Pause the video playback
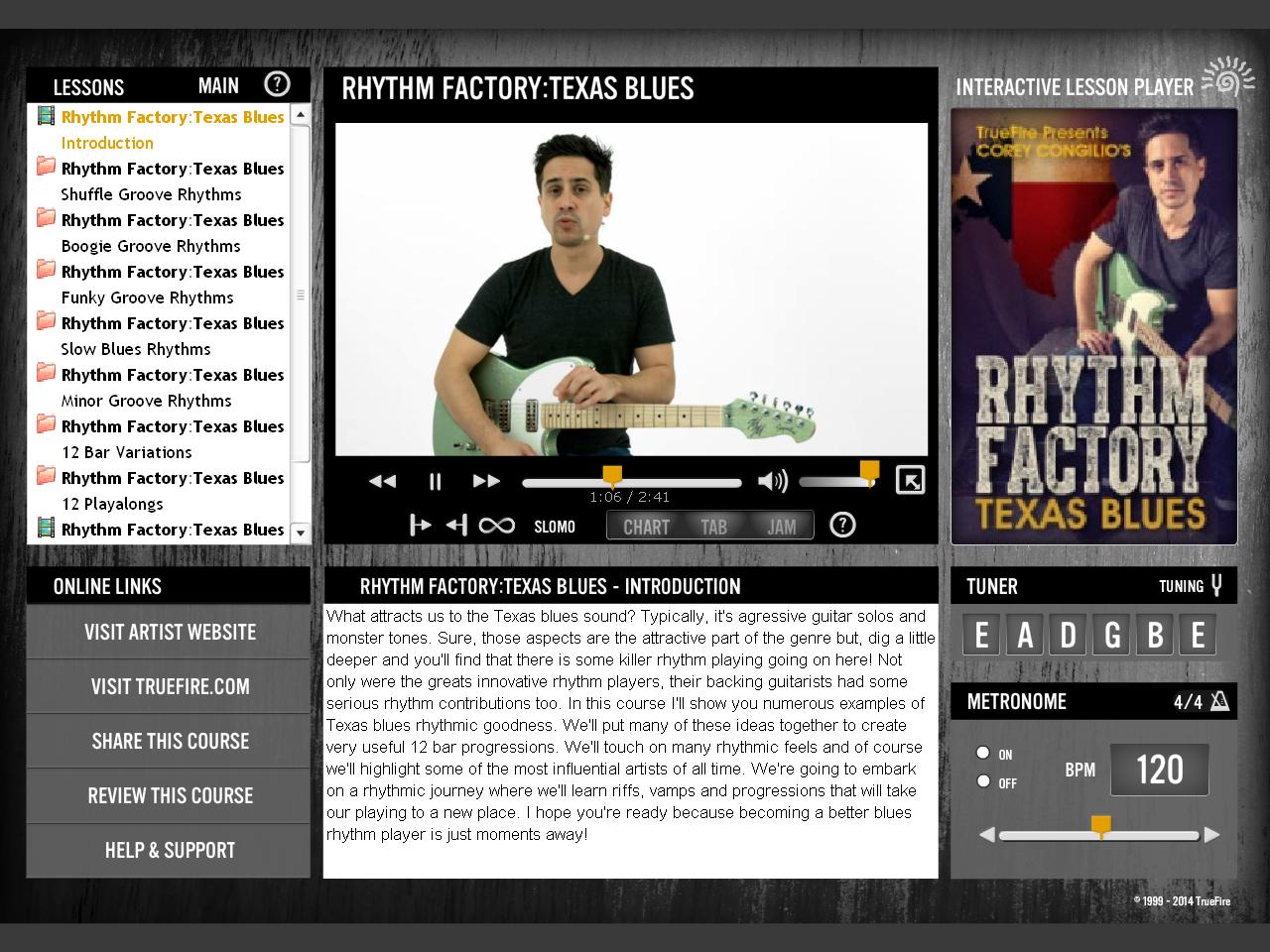This screenshot has height=952, width=1270. coord(435,481)
